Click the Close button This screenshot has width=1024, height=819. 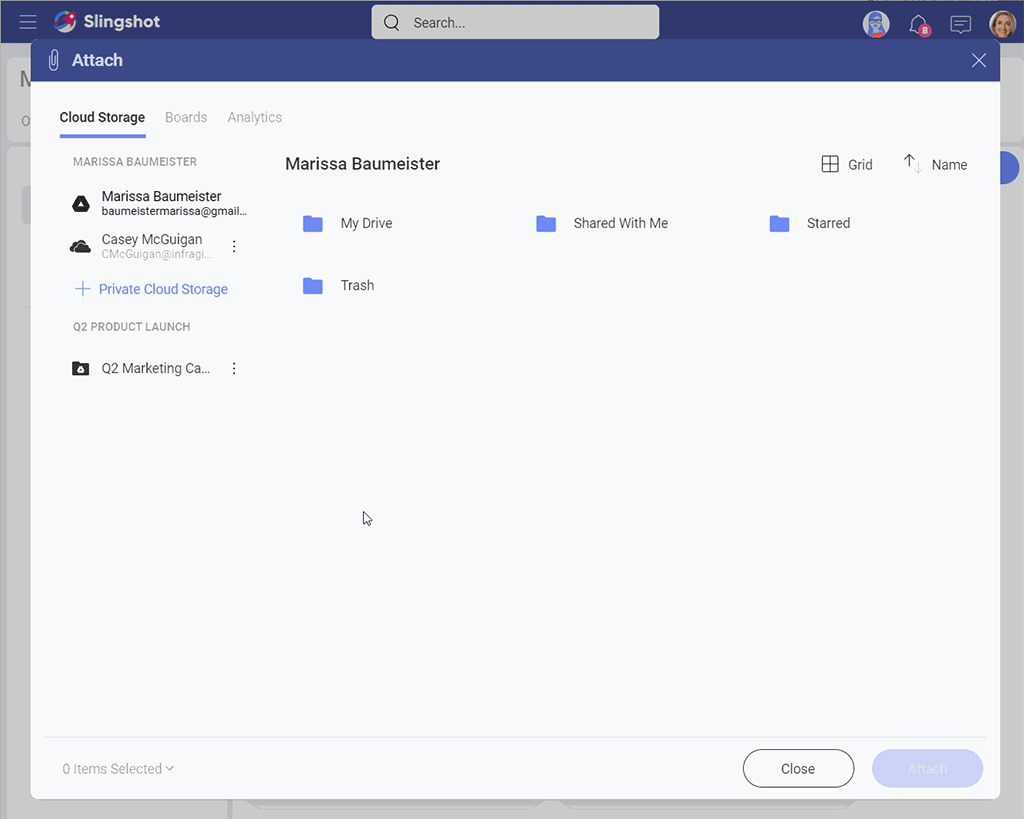pyautogui.click(x=798, y=769)
